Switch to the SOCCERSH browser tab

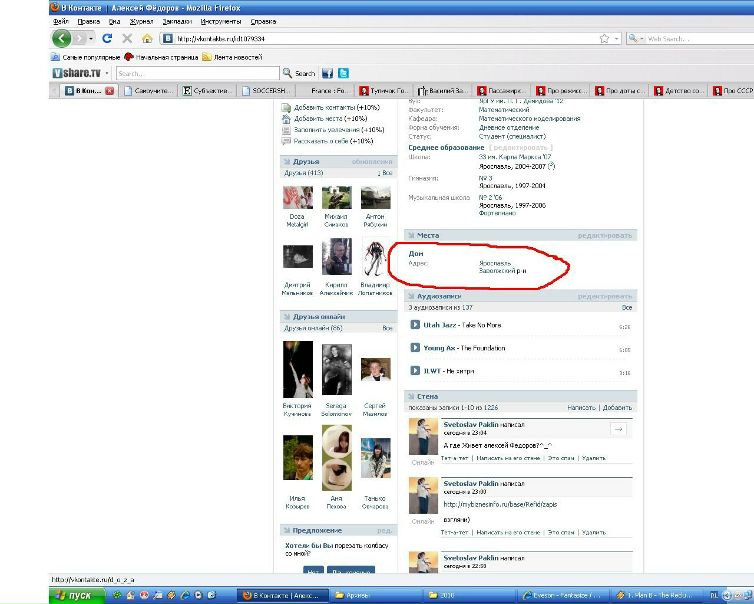pyautogui.click(x=267, y=91)
